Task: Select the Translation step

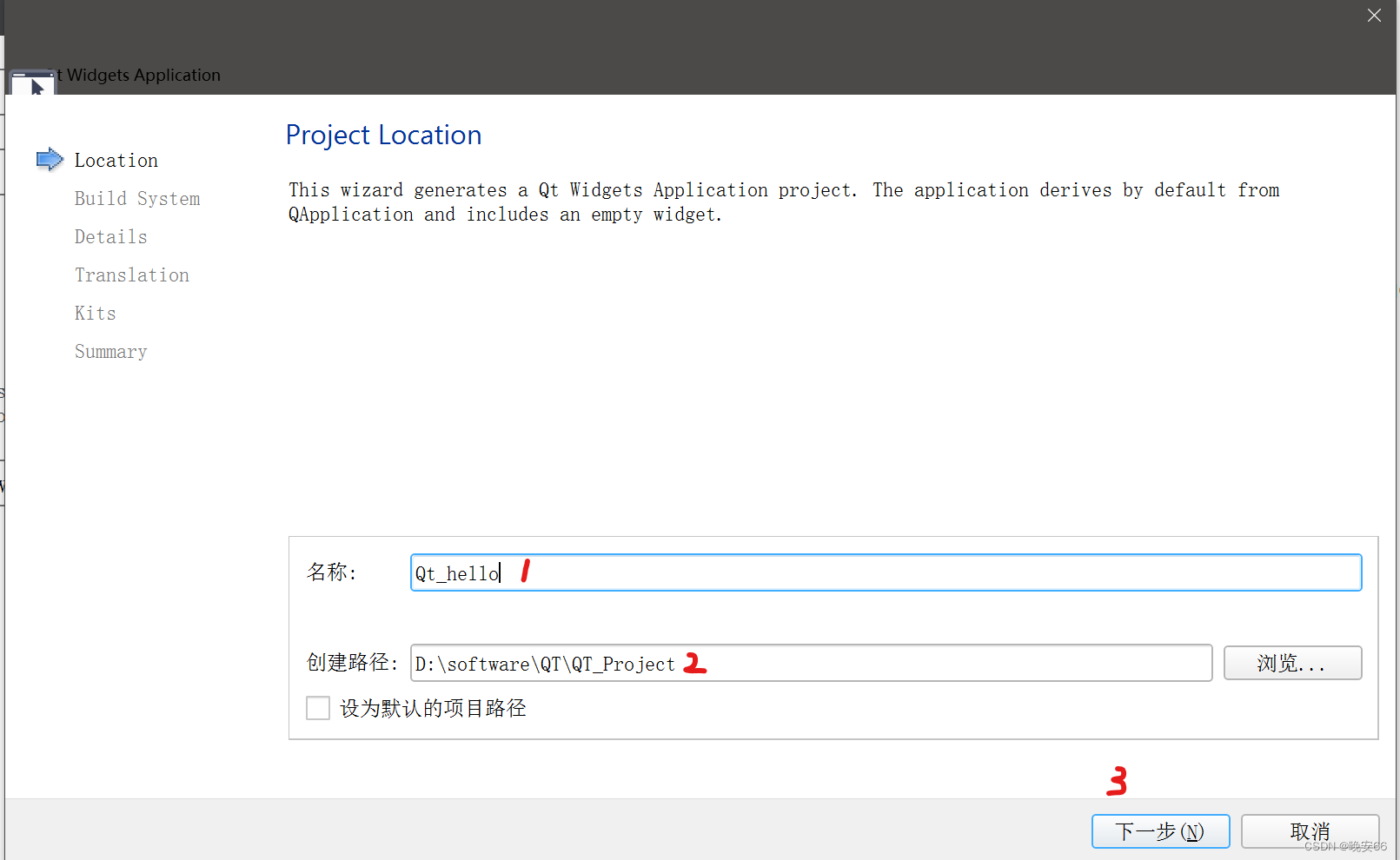Action: tap(132, 275)
